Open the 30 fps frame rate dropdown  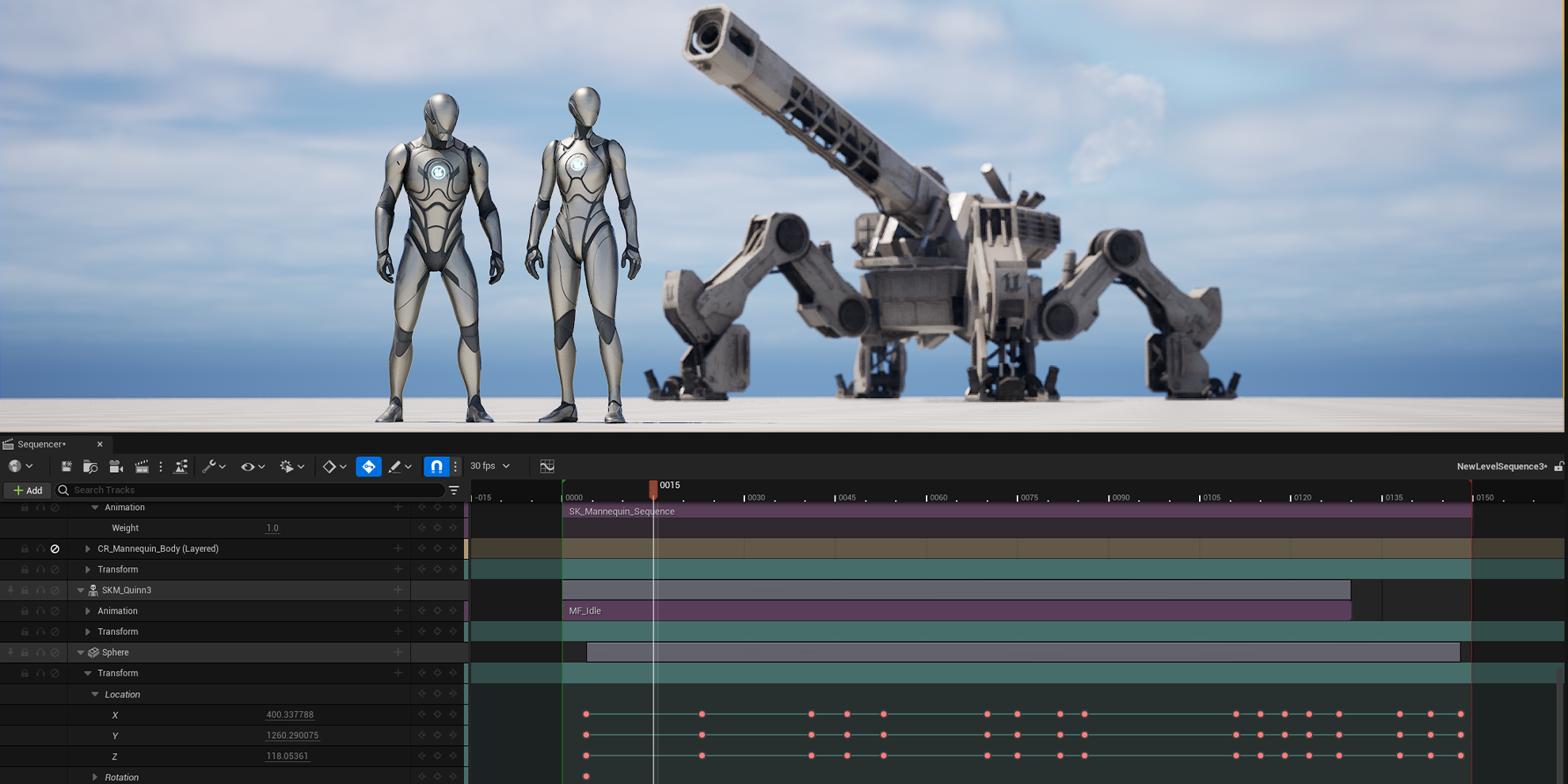pyautogui.click(x=490, y=466)
